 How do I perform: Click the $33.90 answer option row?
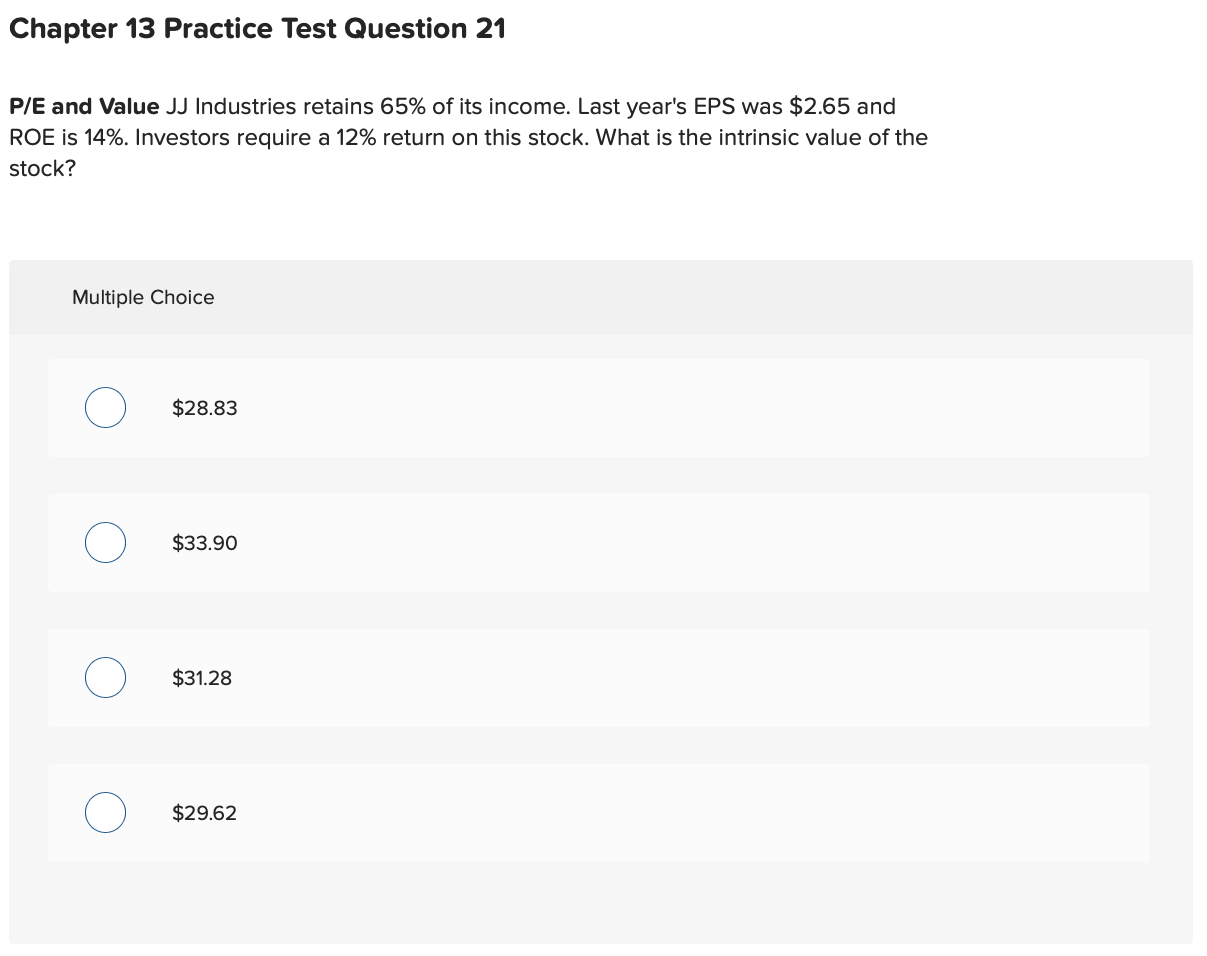point(600,542)
